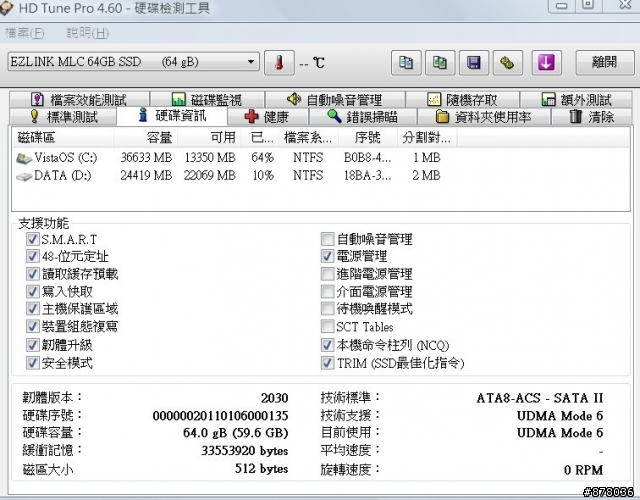
Task: Switch to the 自動噪音管理 tab
Action: pyautogui.click(x=335, y=100)
